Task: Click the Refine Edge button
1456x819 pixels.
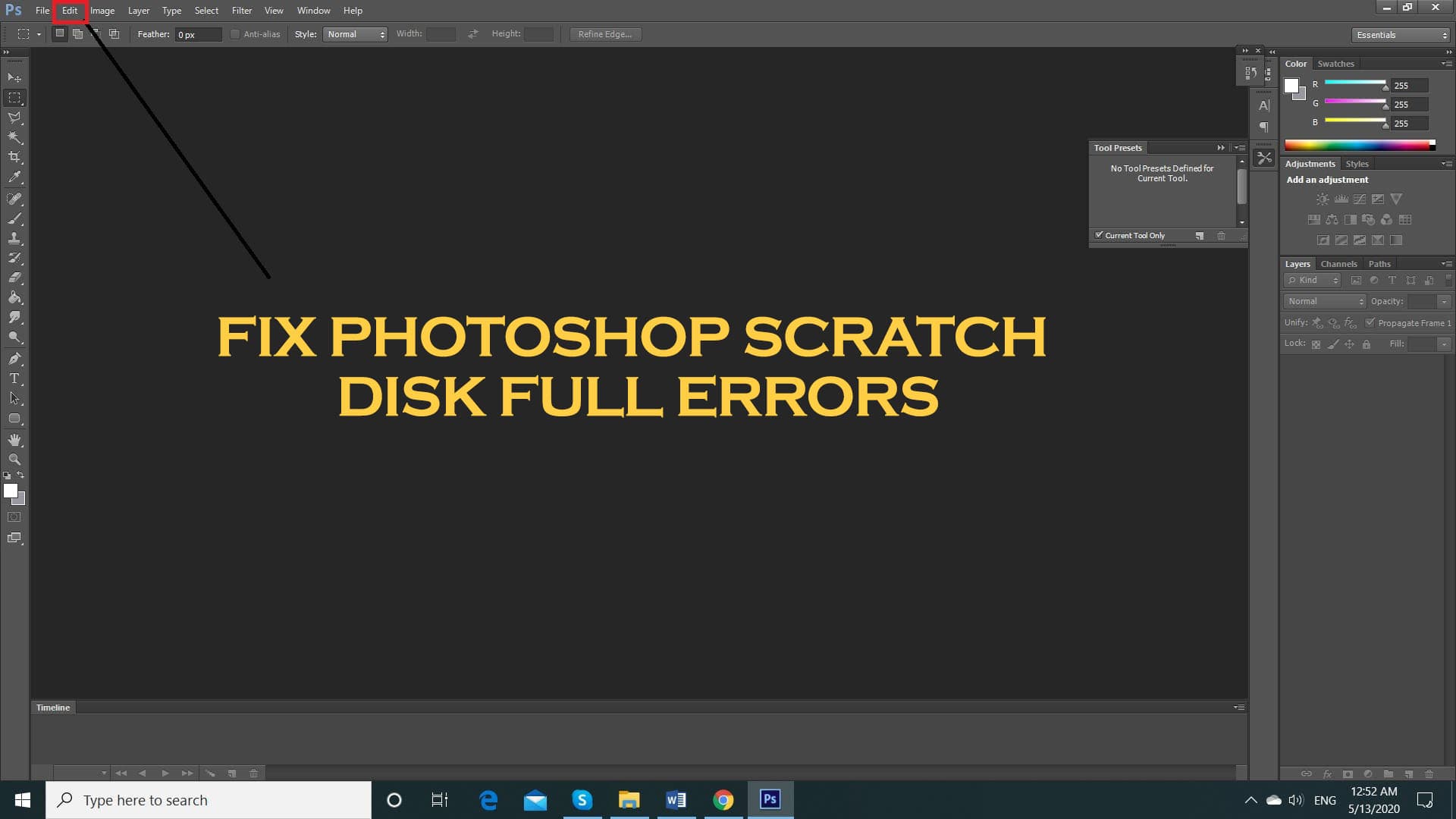Action: [x=605, y=34]
